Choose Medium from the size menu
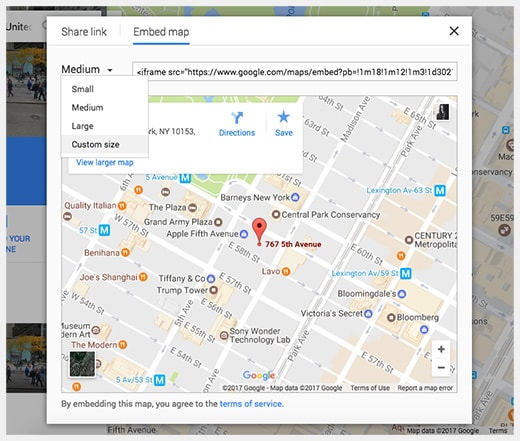 [x=87, y=108]
